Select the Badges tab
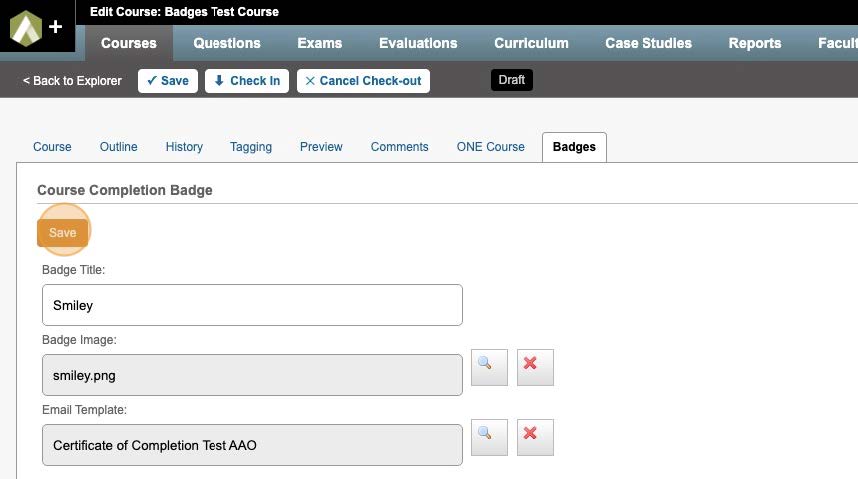 pyautogui.click(x=574, y=147)
